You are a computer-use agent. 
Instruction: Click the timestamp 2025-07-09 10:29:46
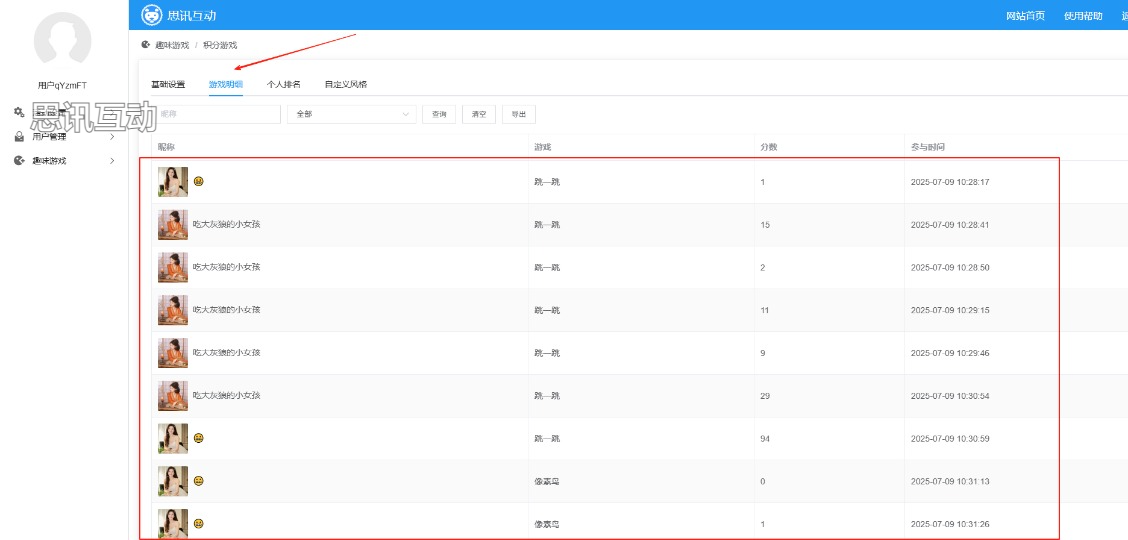coord(950,353)
